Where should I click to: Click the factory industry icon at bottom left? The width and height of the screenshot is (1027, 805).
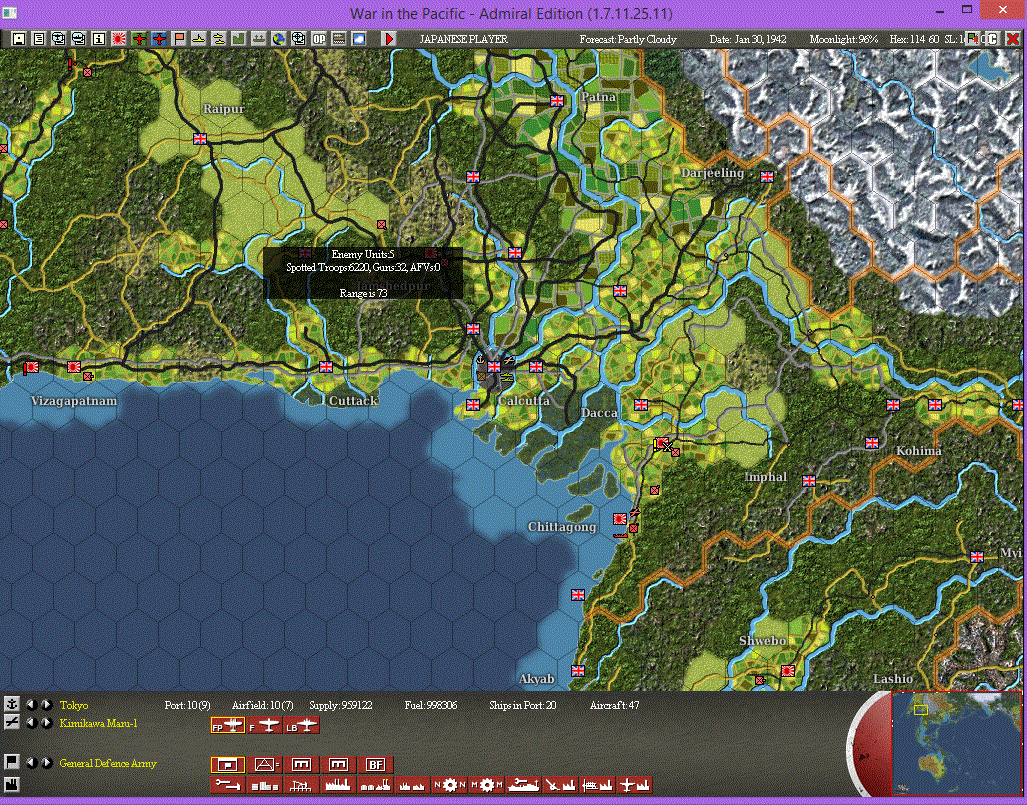point(11,784)
